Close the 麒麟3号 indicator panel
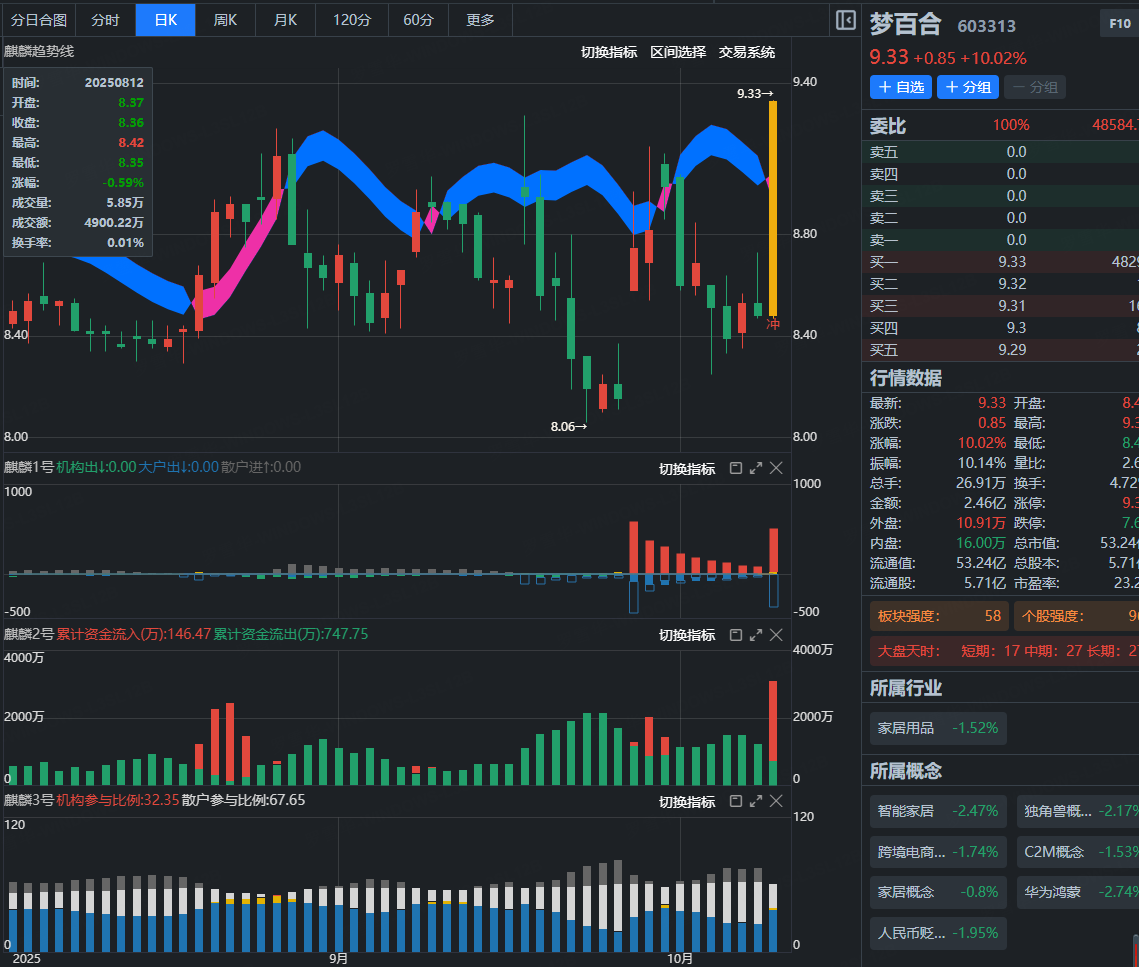 [776, 801]
